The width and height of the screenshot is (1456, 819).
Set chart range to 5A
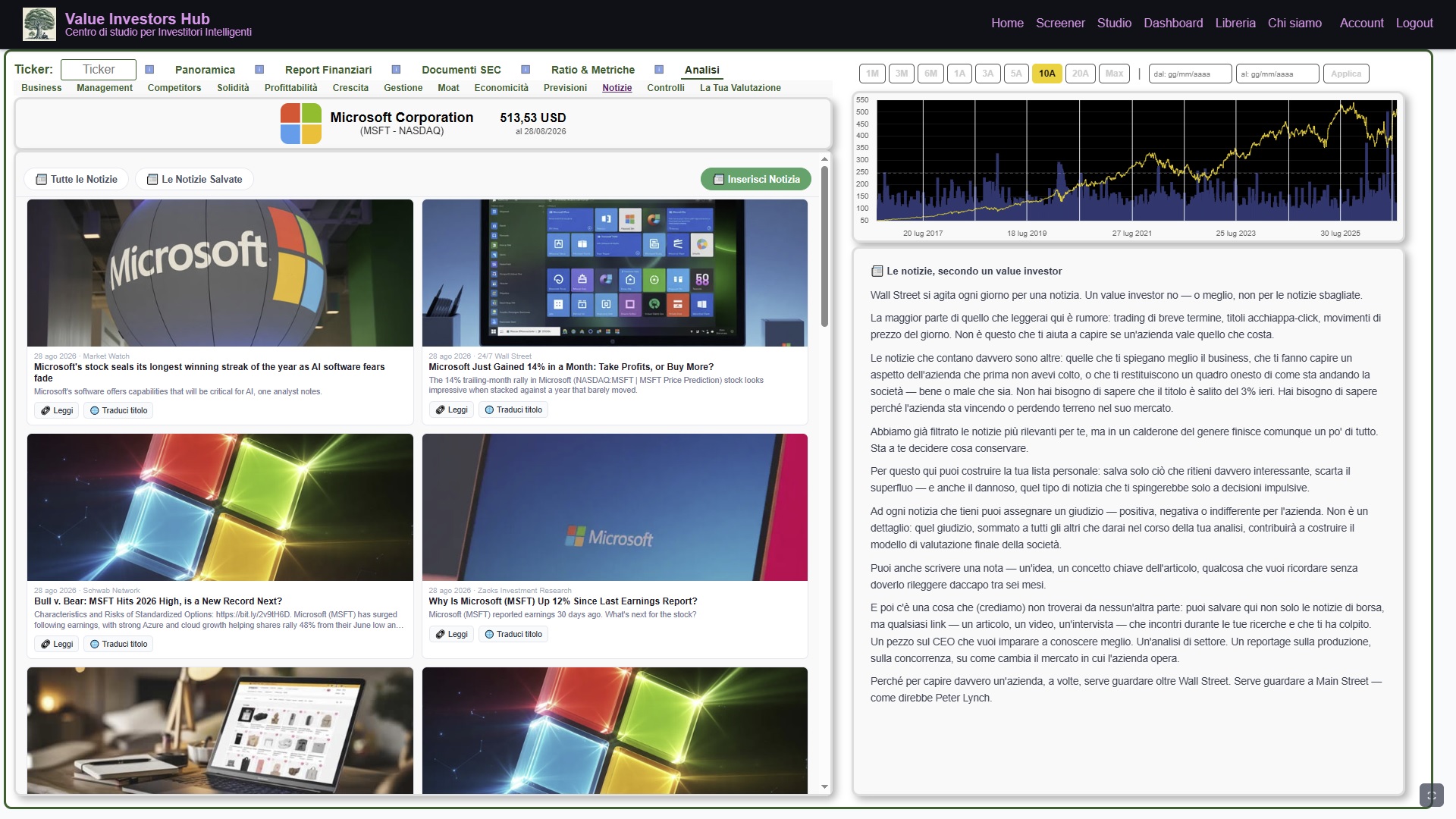pos(1016,74)
